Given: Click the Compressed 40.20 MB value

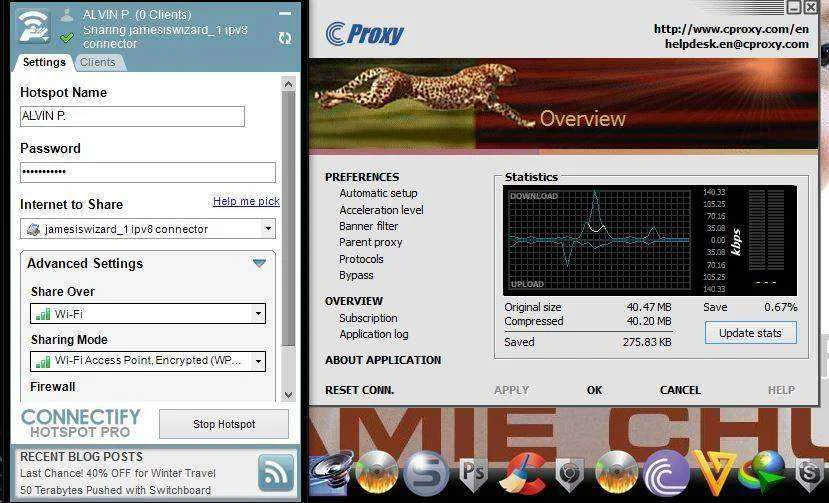Looking at the screenshot, I should pyautogui.click(x=649, y=321).
